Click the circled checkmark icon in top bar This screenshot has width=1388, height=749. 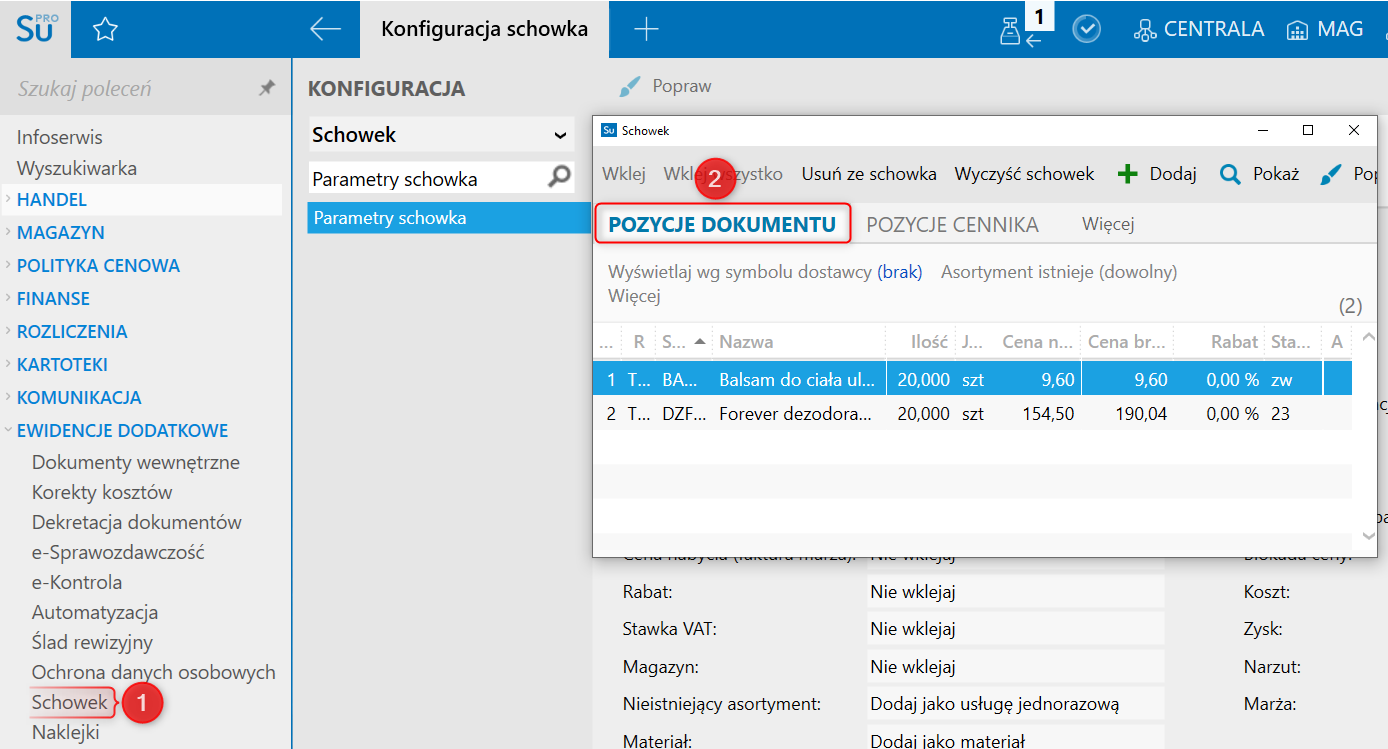tap(1087, 30)
